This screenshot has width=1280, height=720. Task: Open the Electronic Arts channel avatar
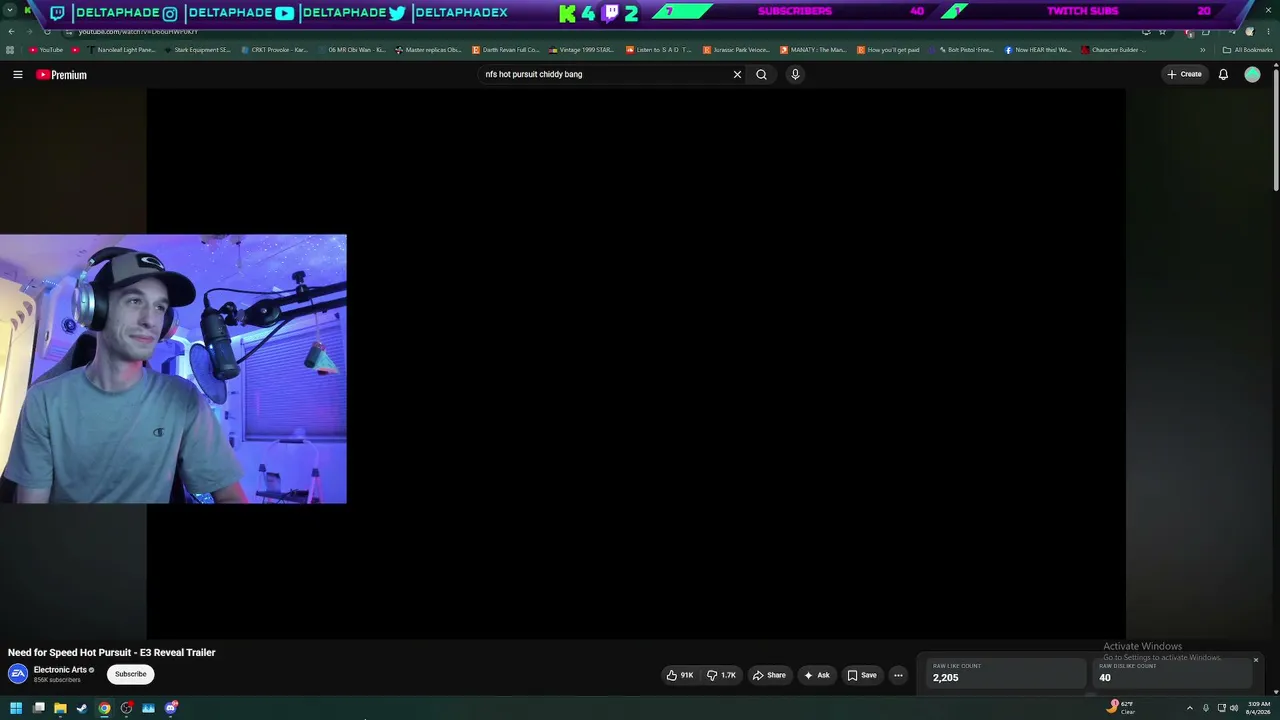click(x=18, y=674)
